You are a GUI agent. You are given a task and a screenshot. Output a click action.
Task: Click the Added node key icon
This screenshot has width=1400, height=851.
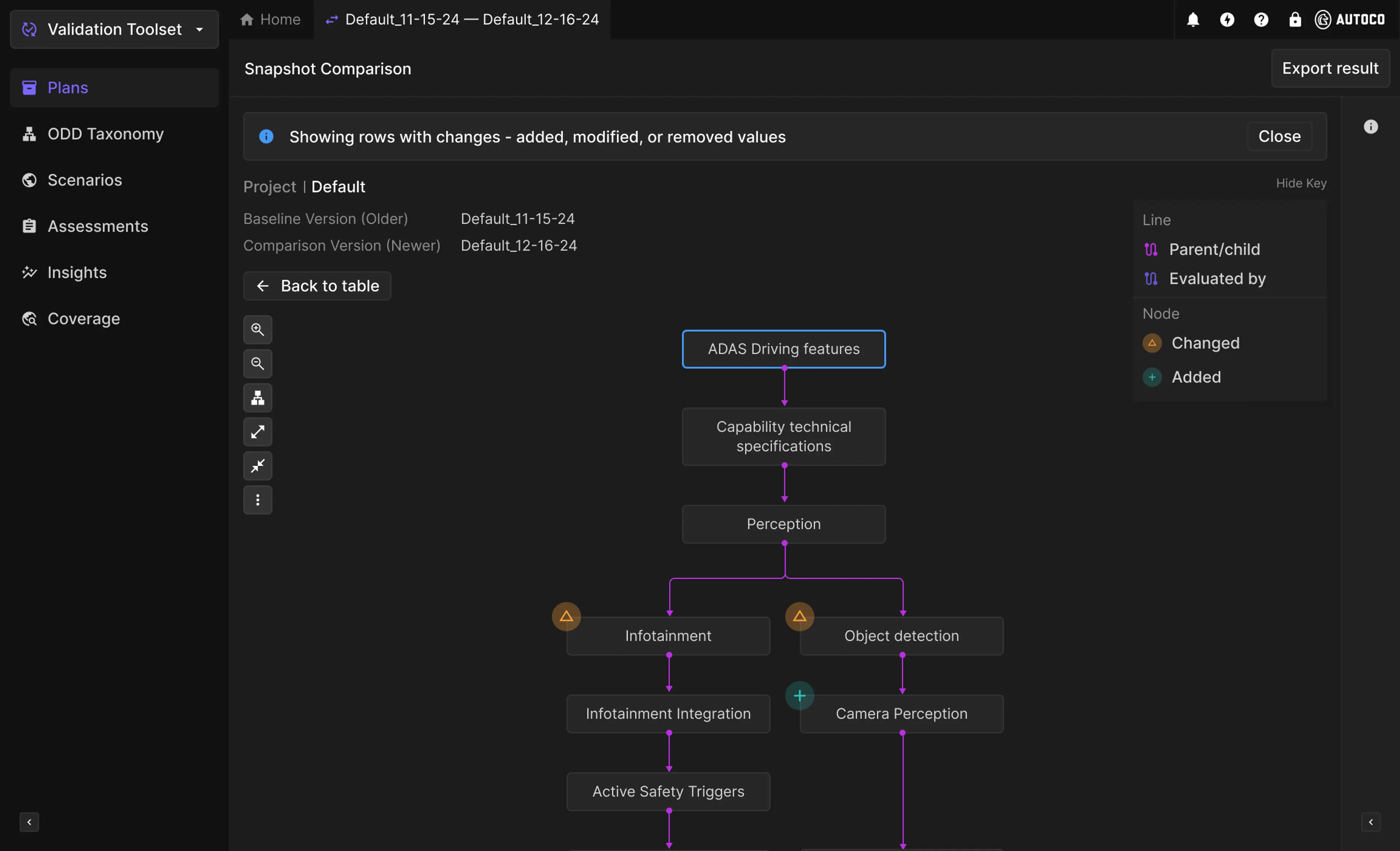click(x=1152, y=377)
